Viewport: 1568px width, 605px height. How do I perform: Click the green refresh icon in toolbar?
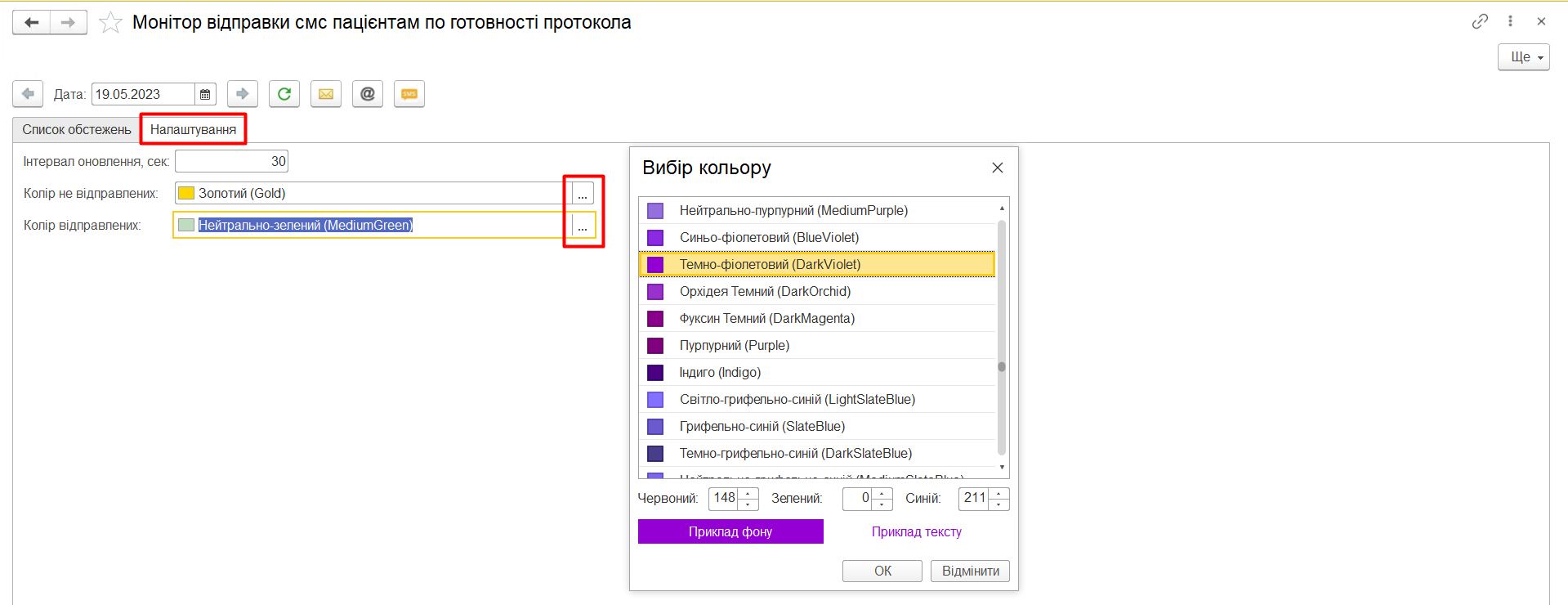click(x=284, y=94)
